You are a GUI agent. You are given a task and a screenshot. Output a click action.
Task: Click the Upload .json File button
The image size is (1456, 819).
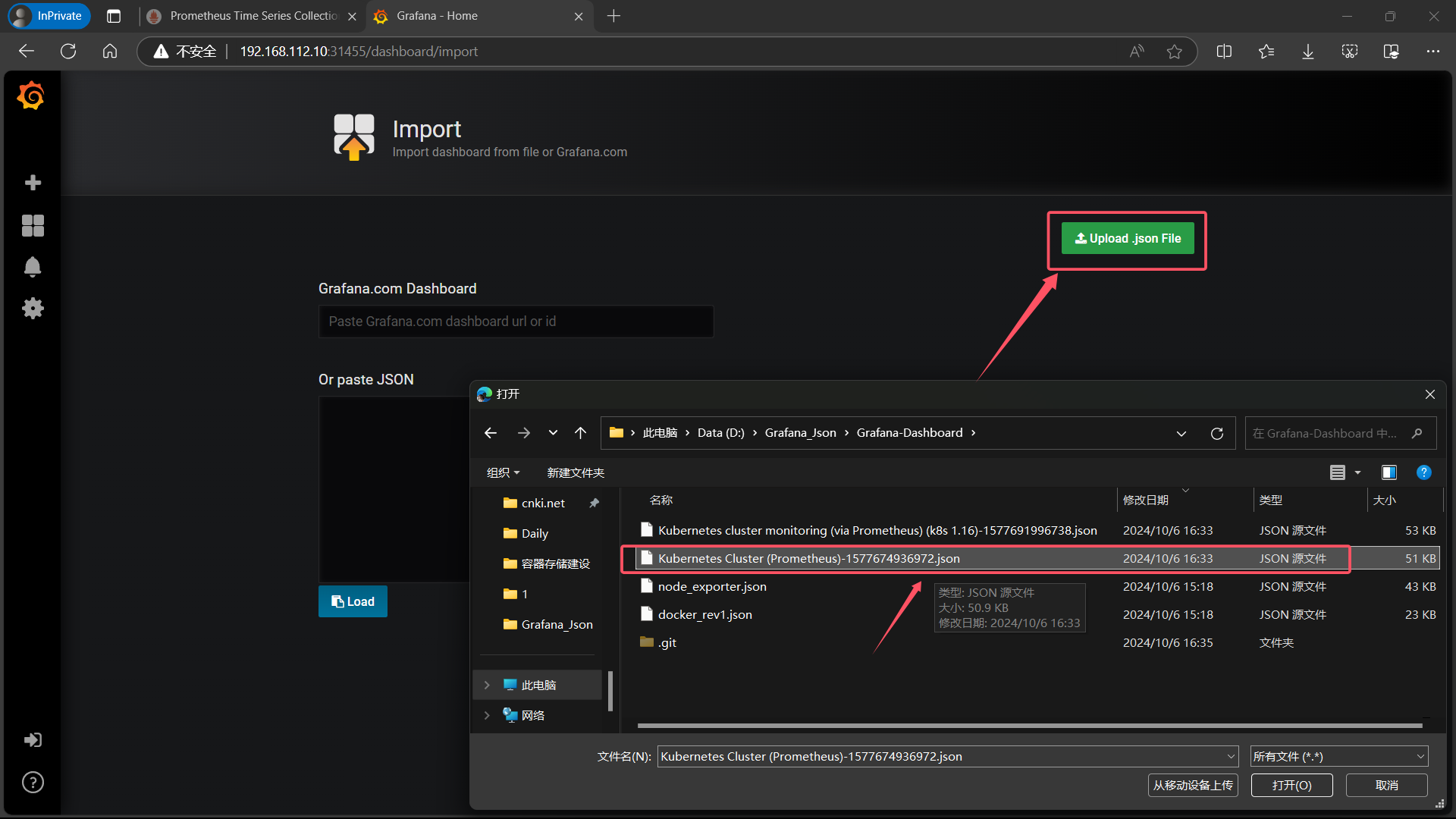(x=1127, y=238)
